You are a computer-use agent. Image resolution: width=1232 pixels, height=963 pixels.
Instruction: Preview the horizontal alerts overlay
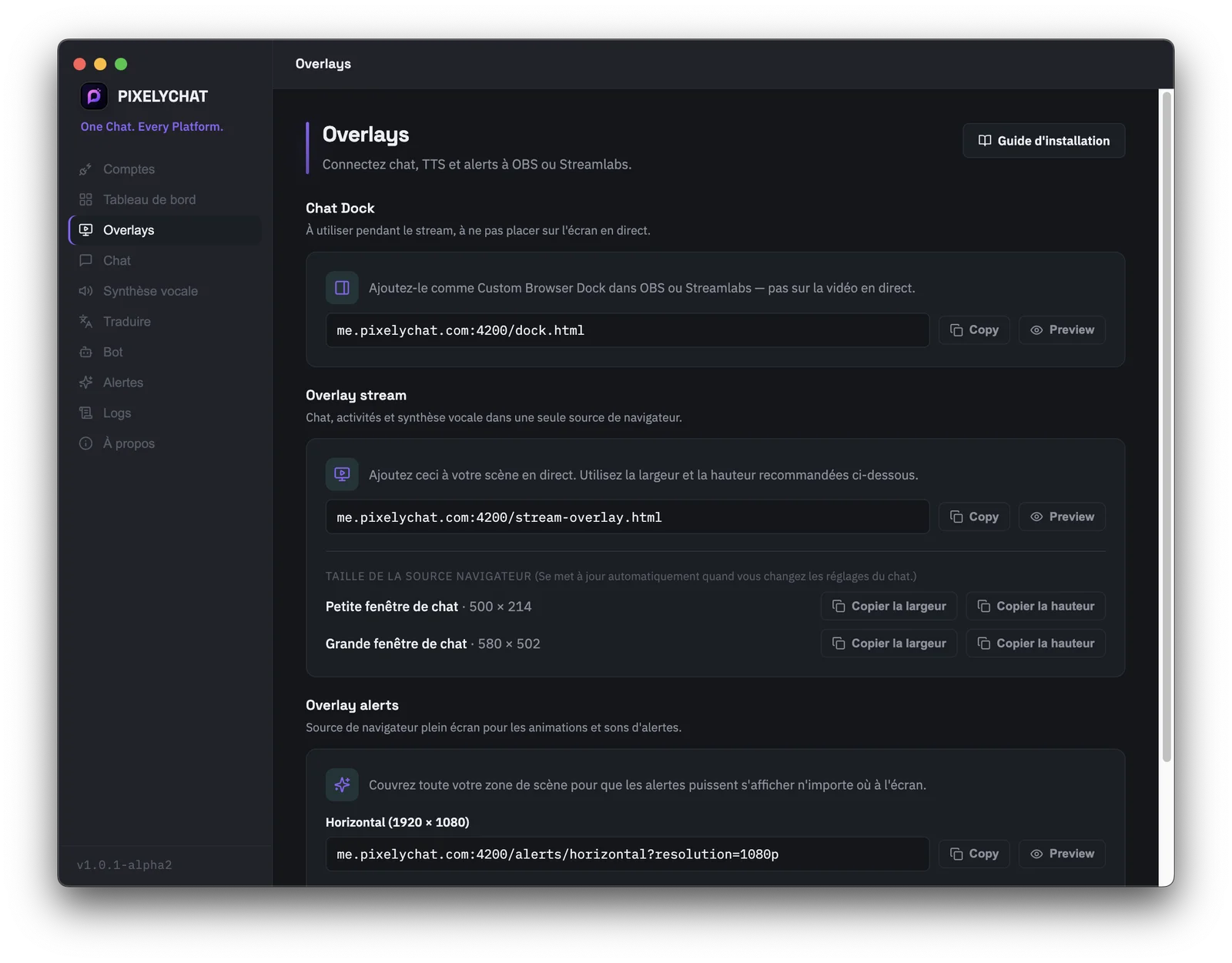(x=1062, y=854)
